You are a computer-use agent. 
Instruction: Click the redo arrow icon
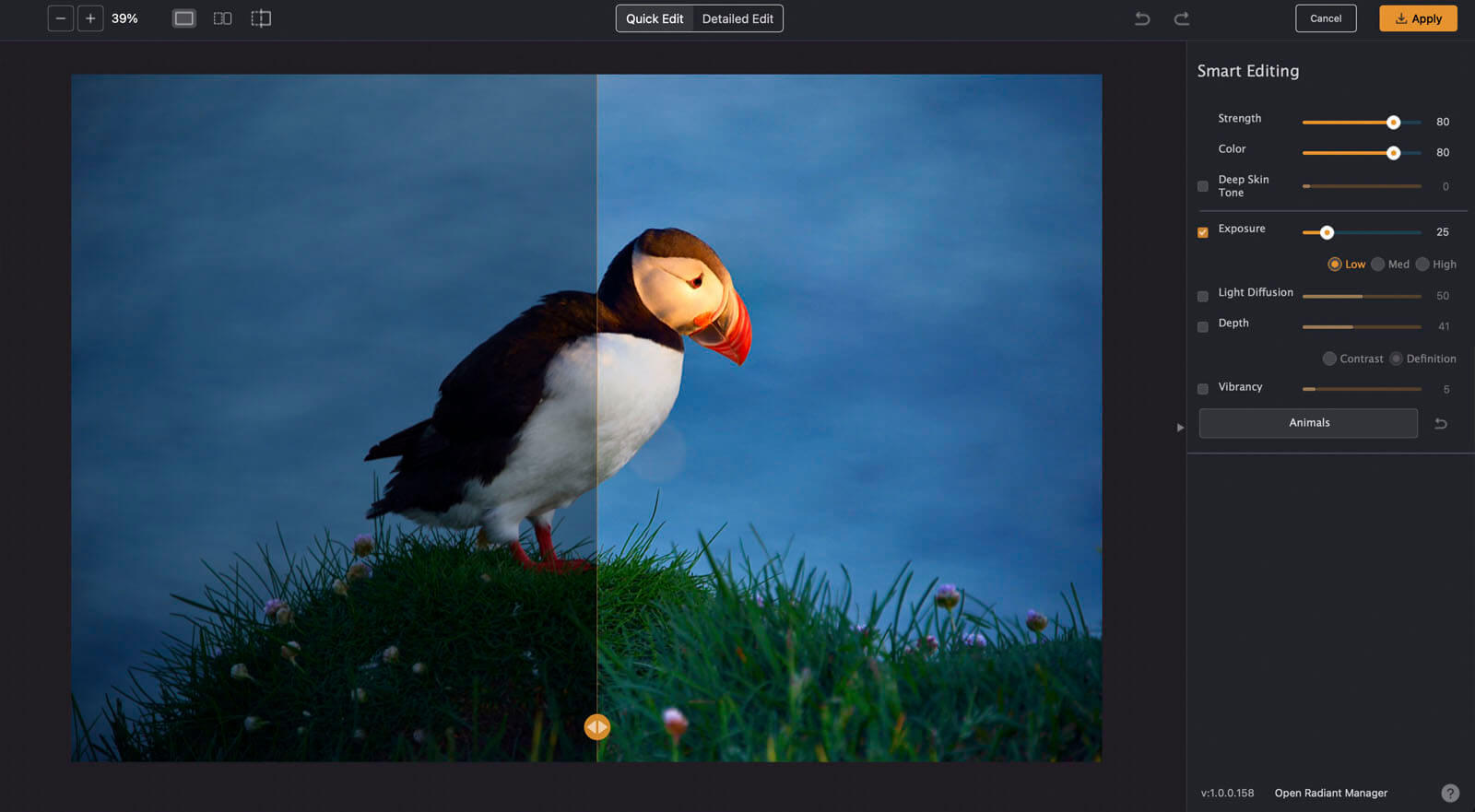[x=1181, y=18]
